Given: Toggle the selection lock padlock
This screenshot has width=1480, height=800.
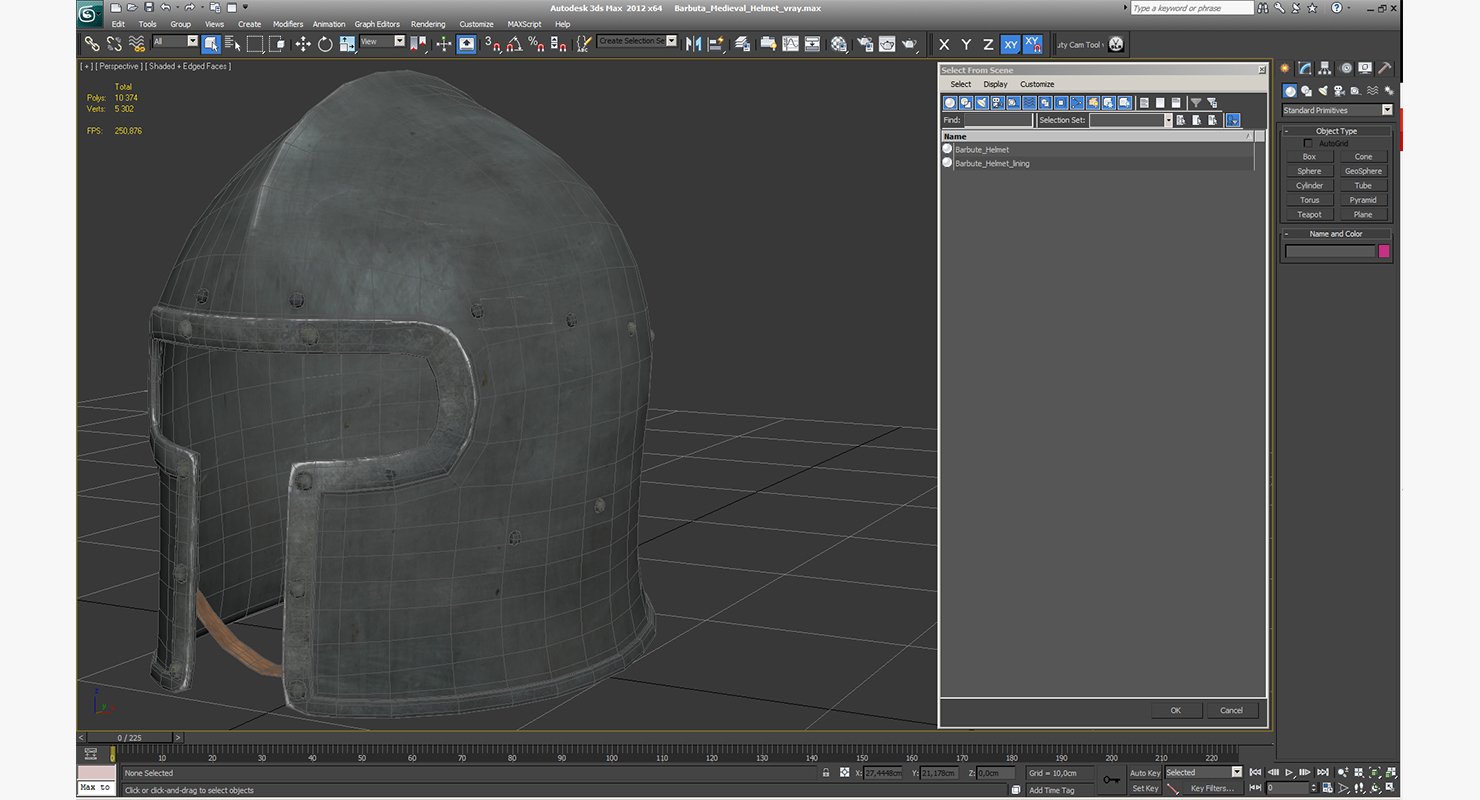Looking at the screenshot, I should [825, 773].
